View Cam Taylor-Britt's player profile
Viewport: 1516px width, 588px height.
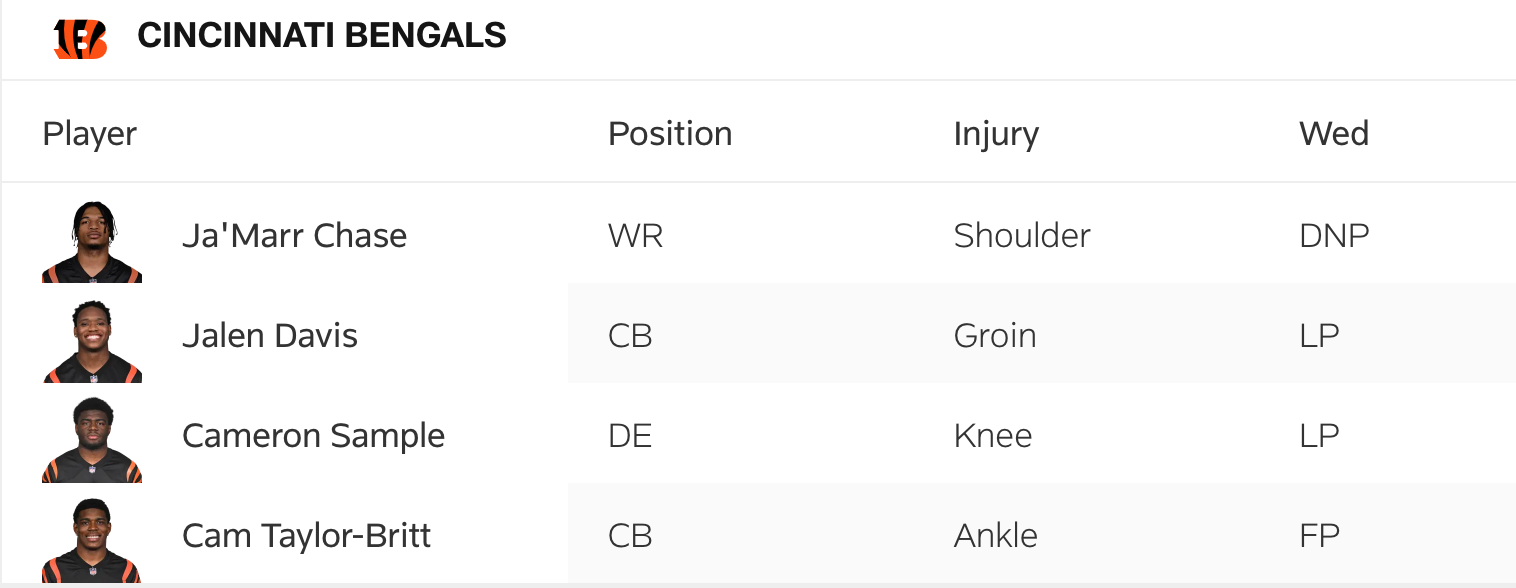coord(306,536)
